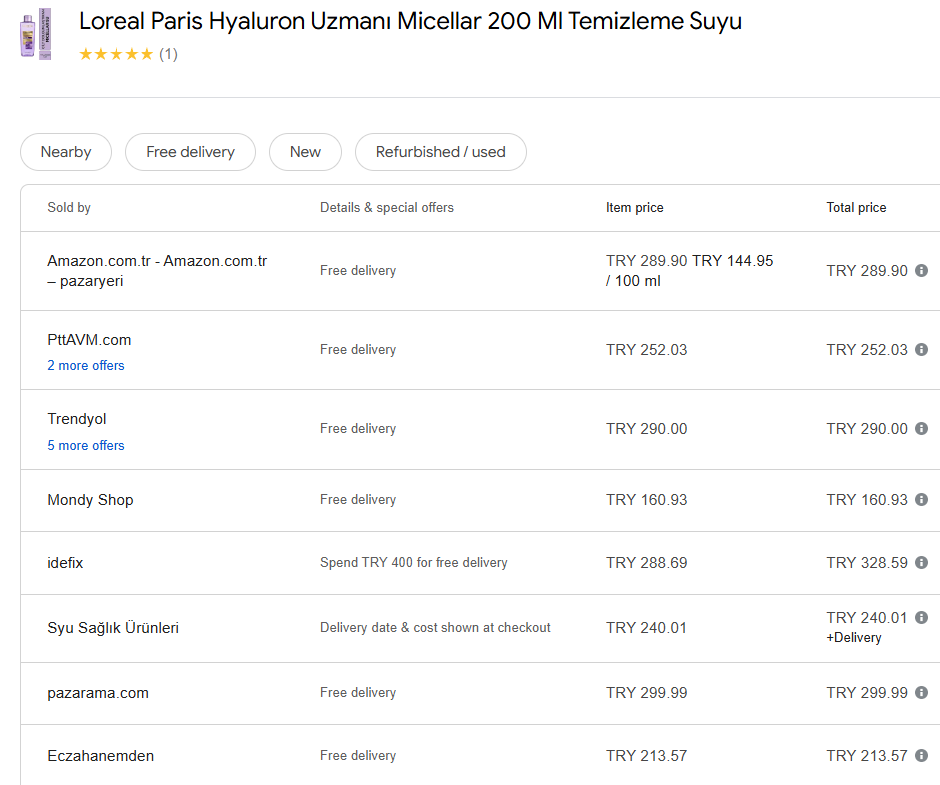Open the pazarama.com seller link
Image resolution: width=940 pixels, height=785 pixels.
[98, 693]
